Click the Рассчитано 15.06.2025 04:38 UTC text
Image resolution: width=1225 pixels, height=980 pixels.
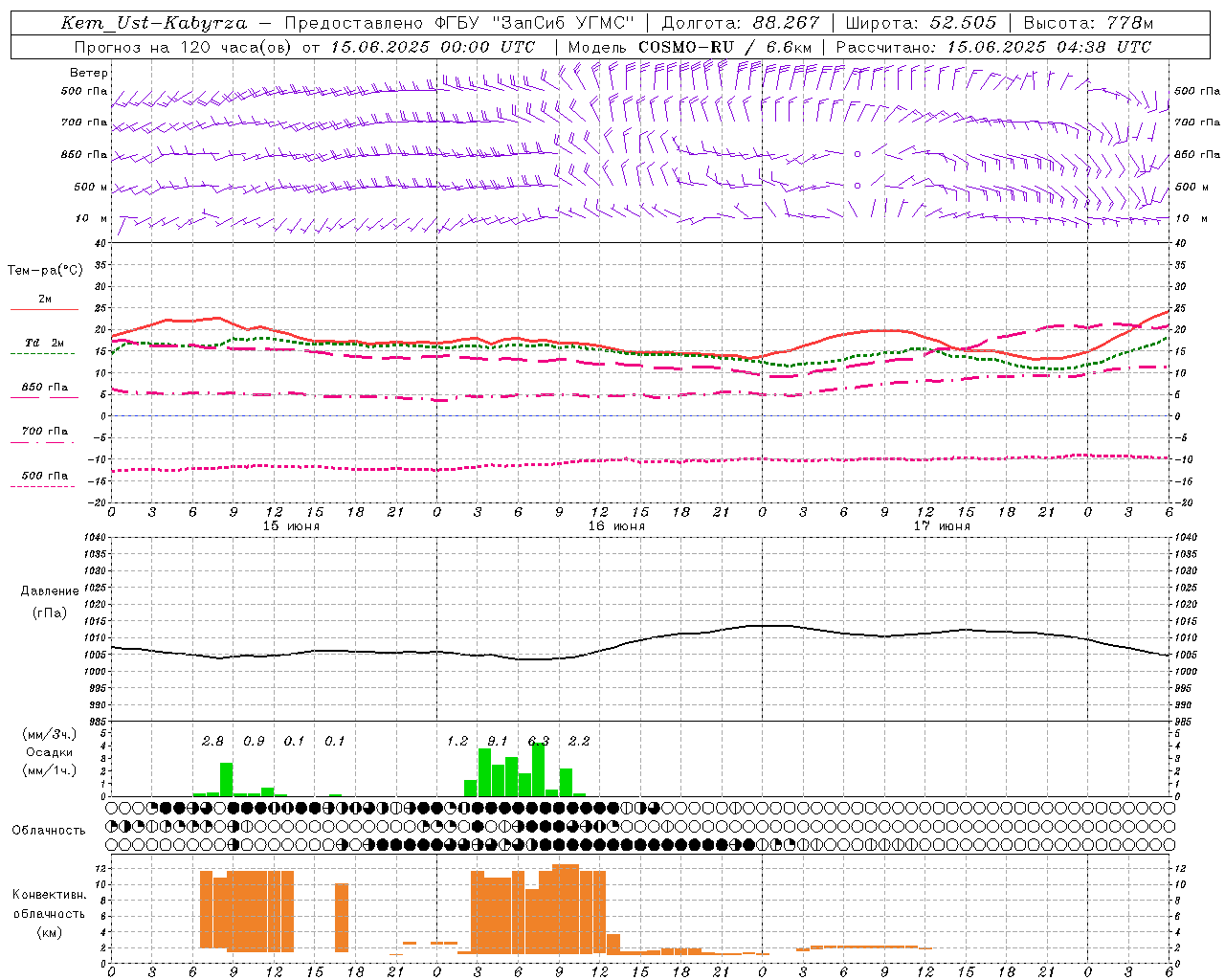click(993, 47)
